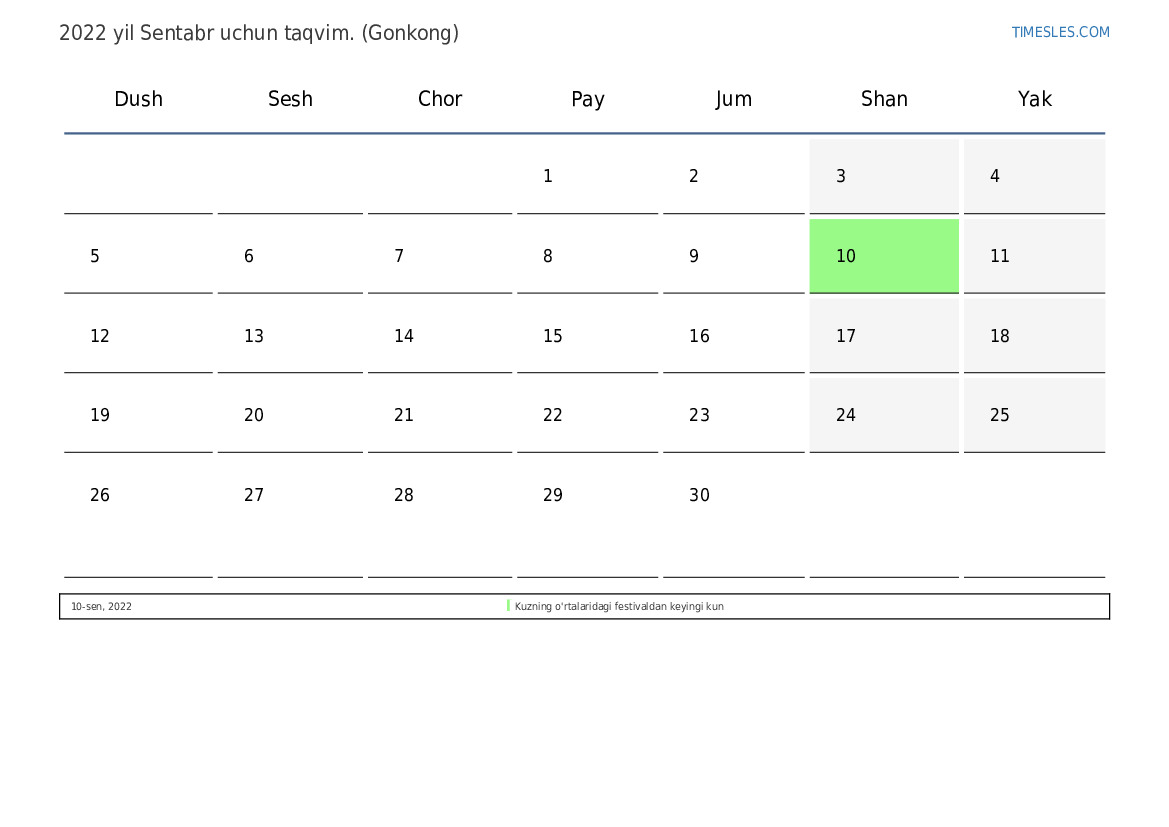
Task: Click the Dush weekday header
Action: 138,99
